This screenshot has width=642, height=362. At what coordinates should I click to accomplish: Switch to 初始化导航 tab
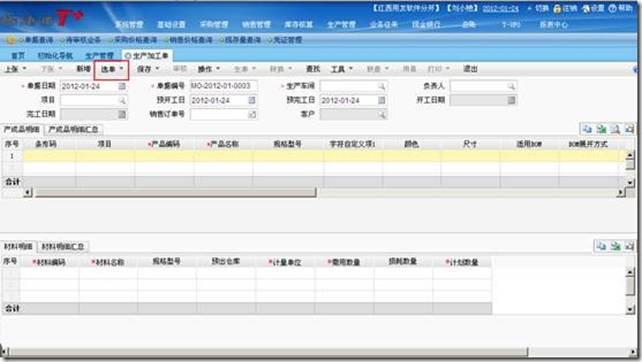[55, 56]
